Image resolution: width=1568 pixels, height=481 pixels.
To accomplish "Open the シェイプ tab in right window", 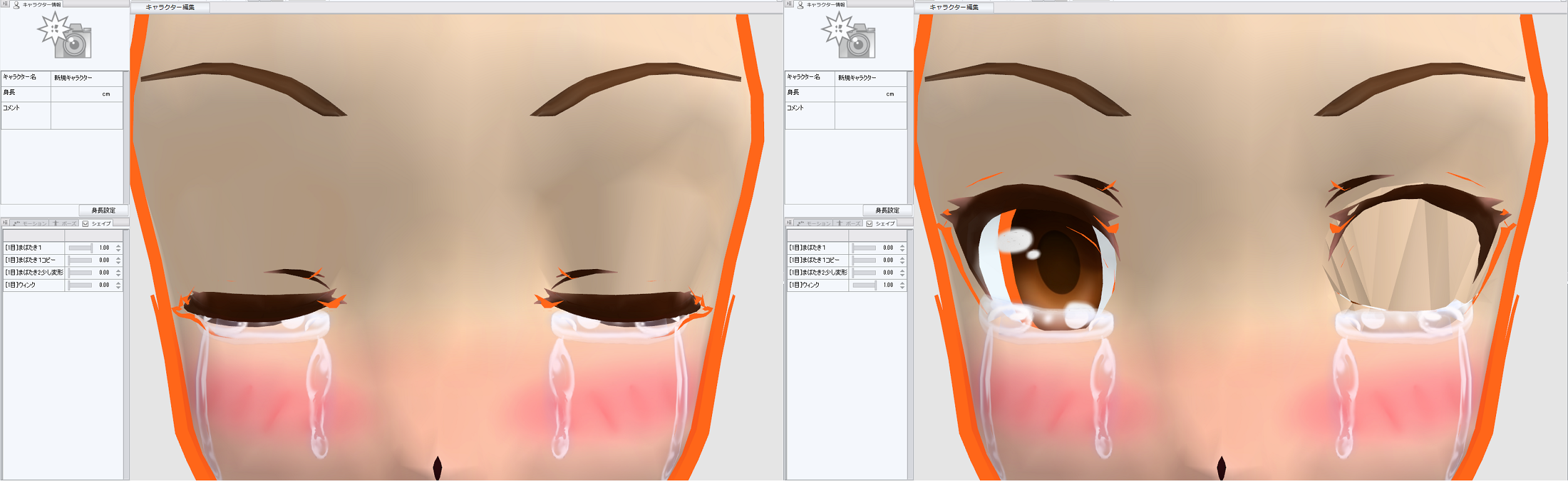I will [x=881, y=223].
